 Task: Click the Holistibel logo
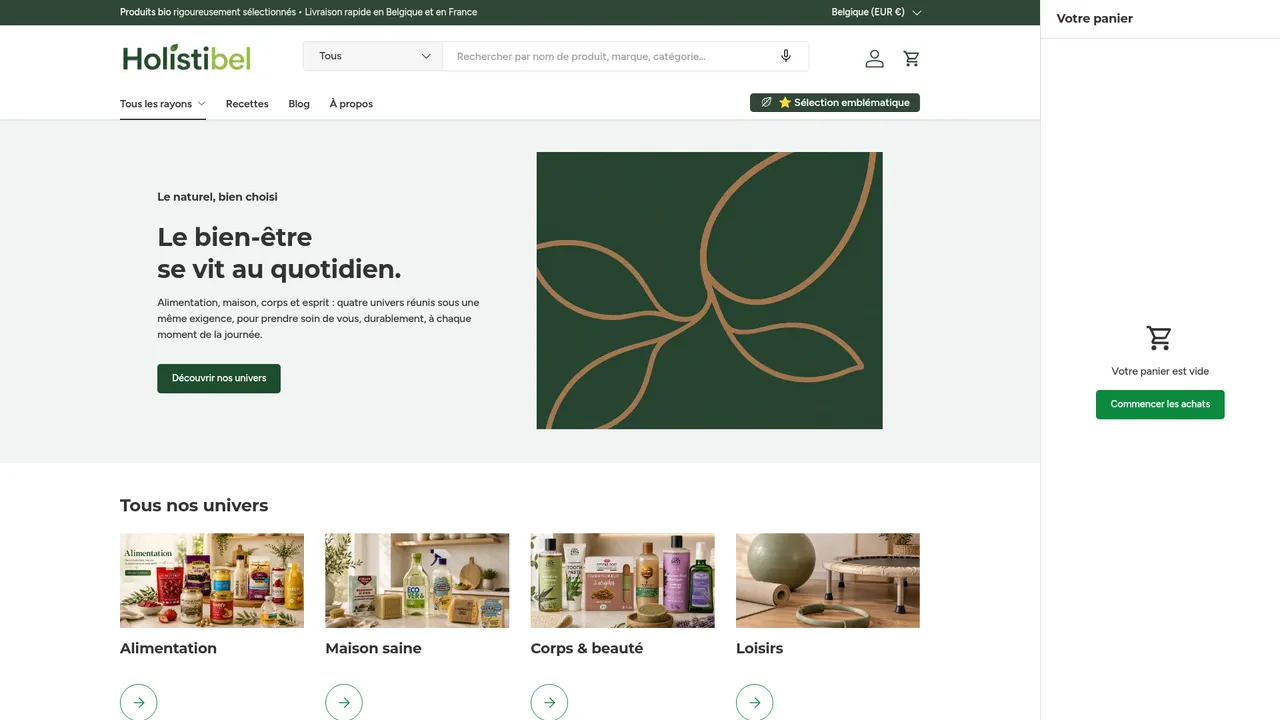[x=187, y=58]
